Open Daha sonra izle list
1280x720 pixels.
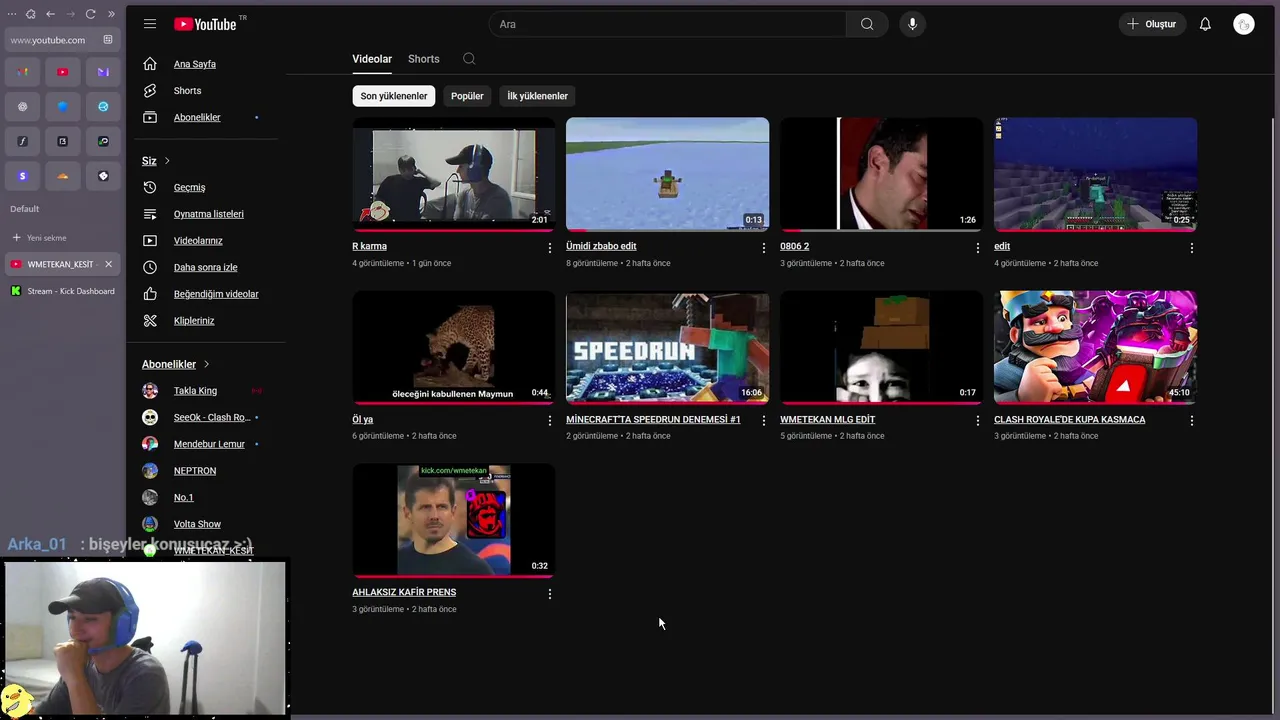point(206,267)
